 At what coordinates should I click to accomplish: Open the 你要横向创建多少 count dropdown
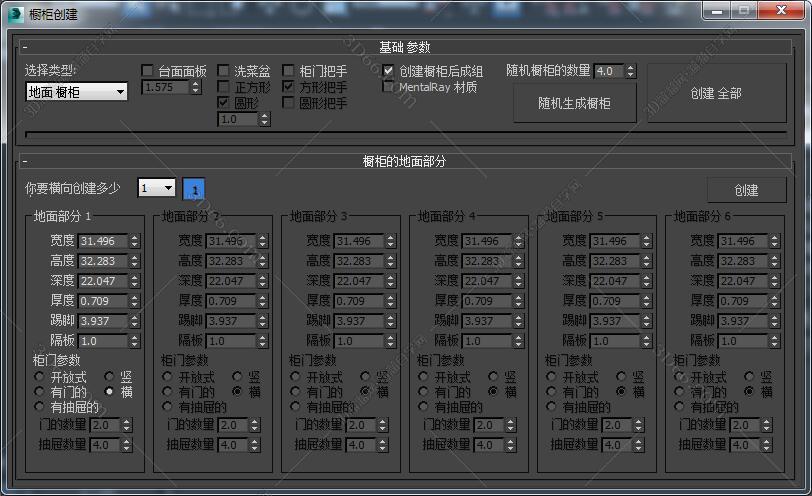point(156,188)
